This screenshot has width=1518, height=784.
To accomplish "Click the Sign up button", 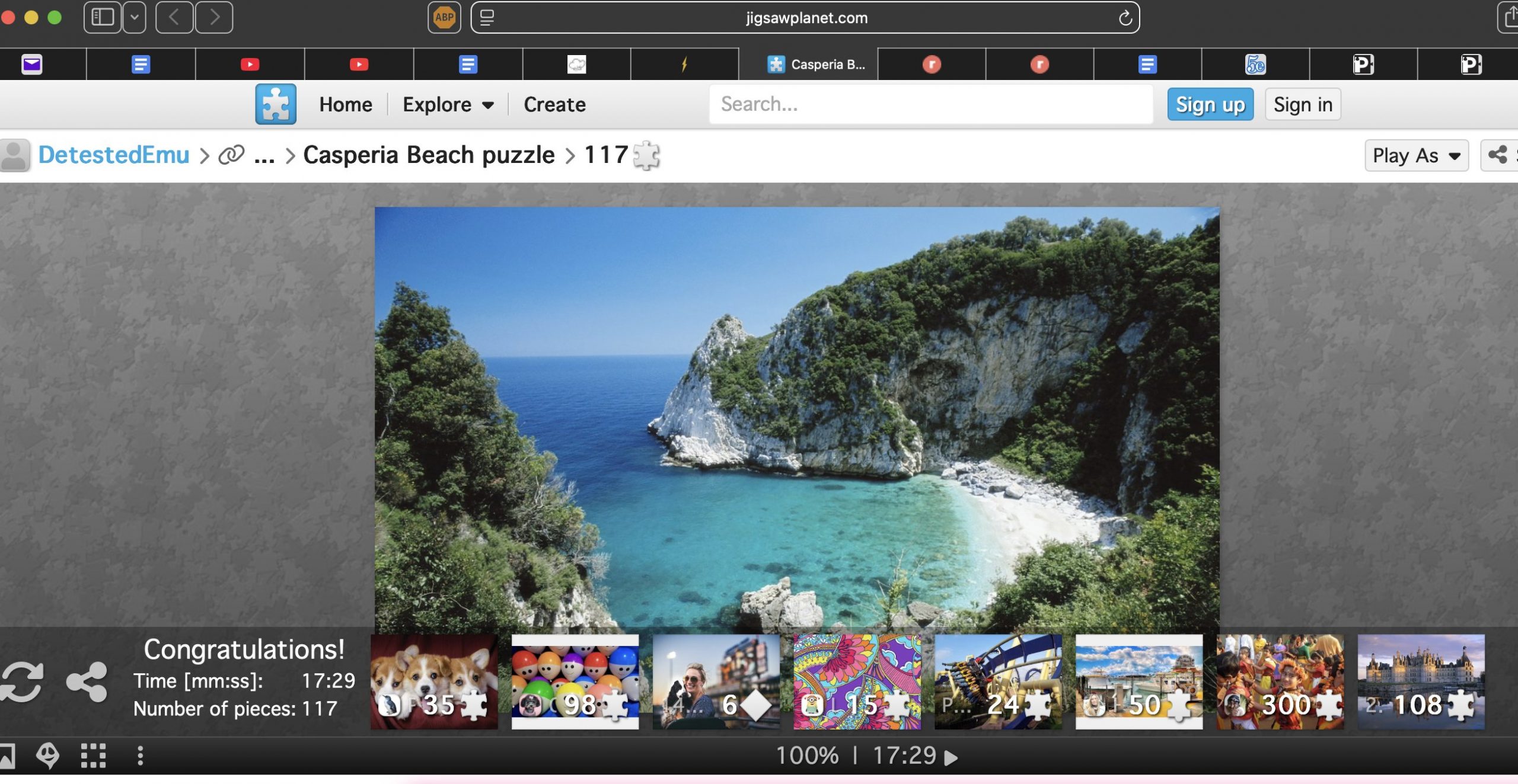I will [1210, 104].
